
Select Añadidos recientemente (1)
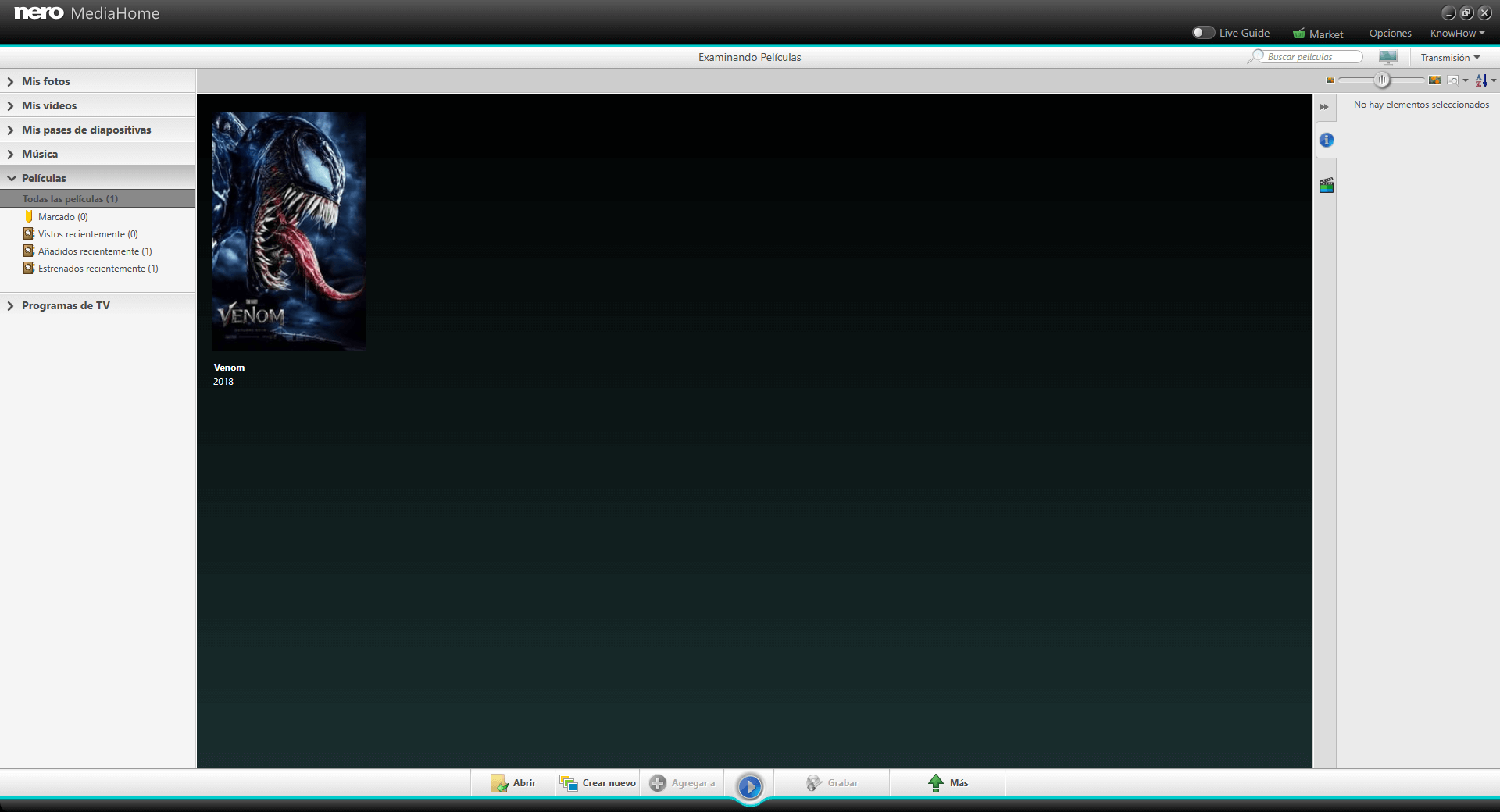(x=95, y=251)
